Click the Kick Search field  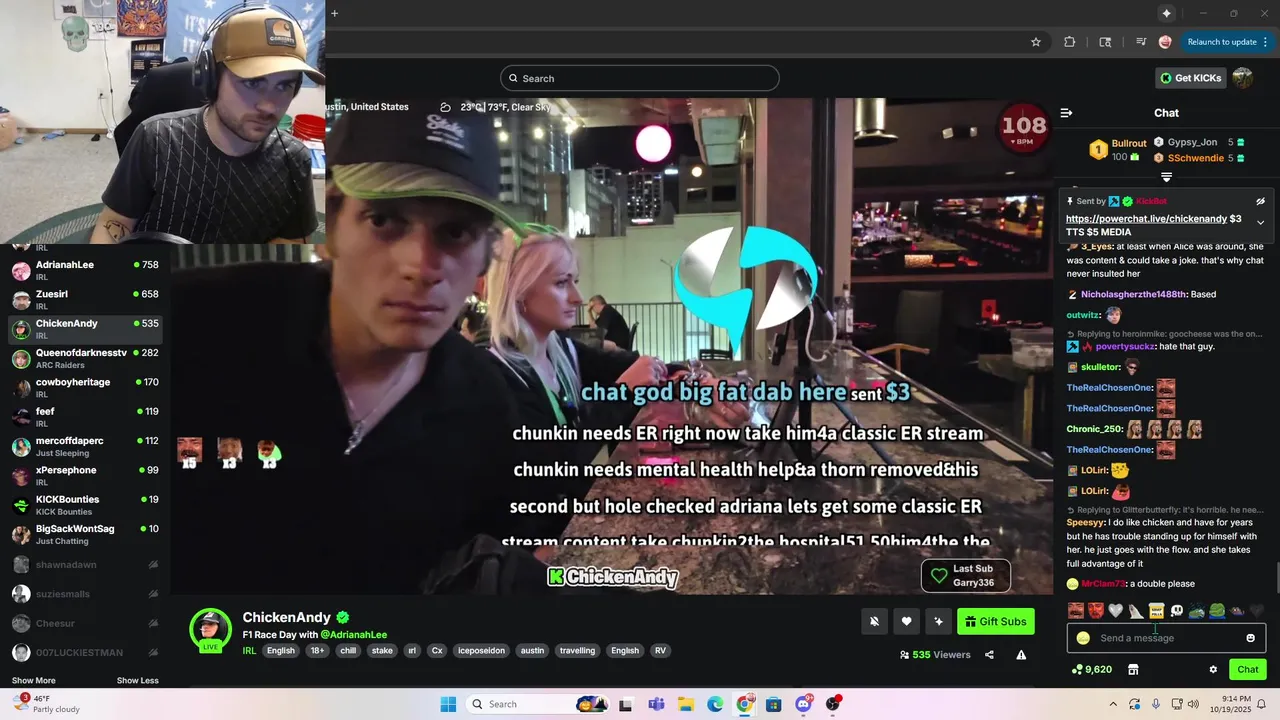640,78
